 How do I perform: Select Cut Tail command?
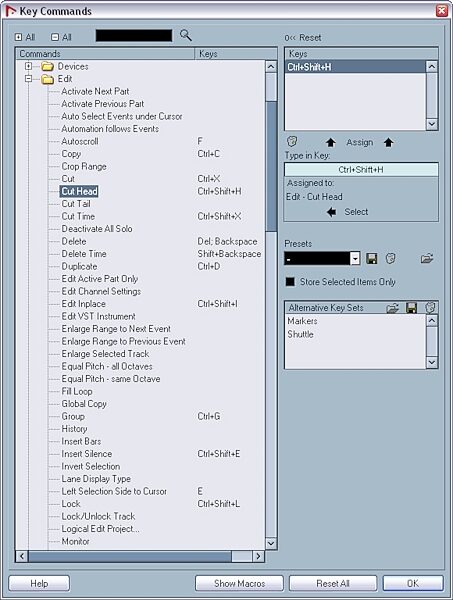coord(76,204)
